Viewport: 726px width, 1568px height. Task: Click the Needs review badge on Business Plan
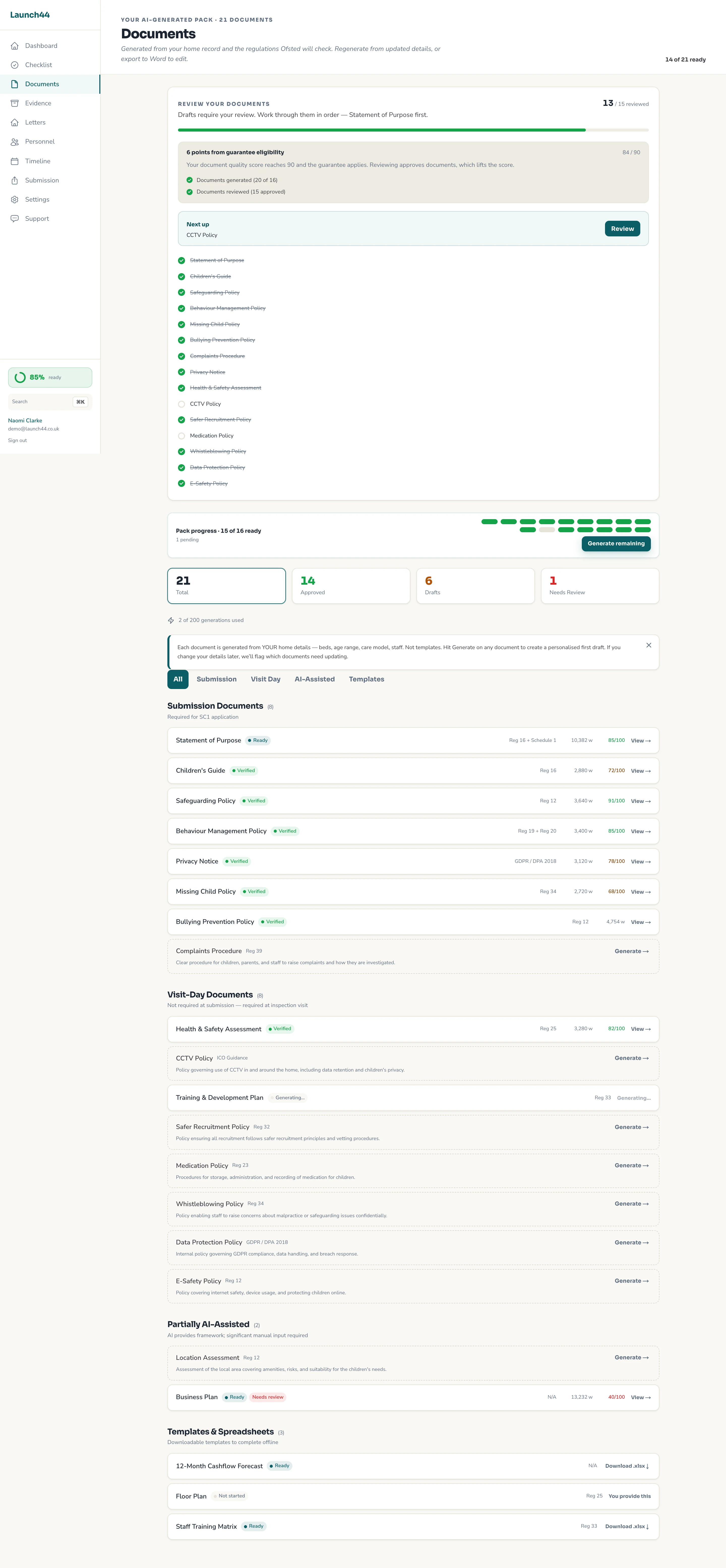point(267,1398)
